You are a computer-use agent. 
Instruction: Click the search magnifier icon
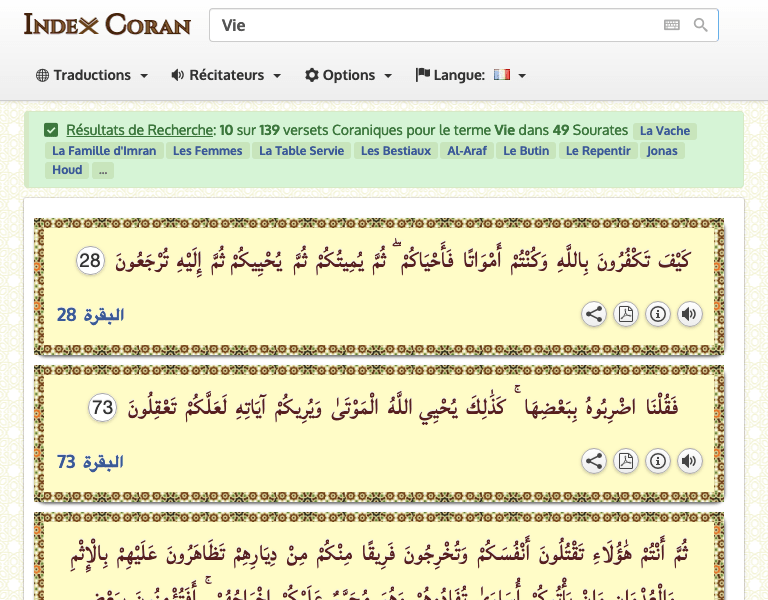[701, 25]
